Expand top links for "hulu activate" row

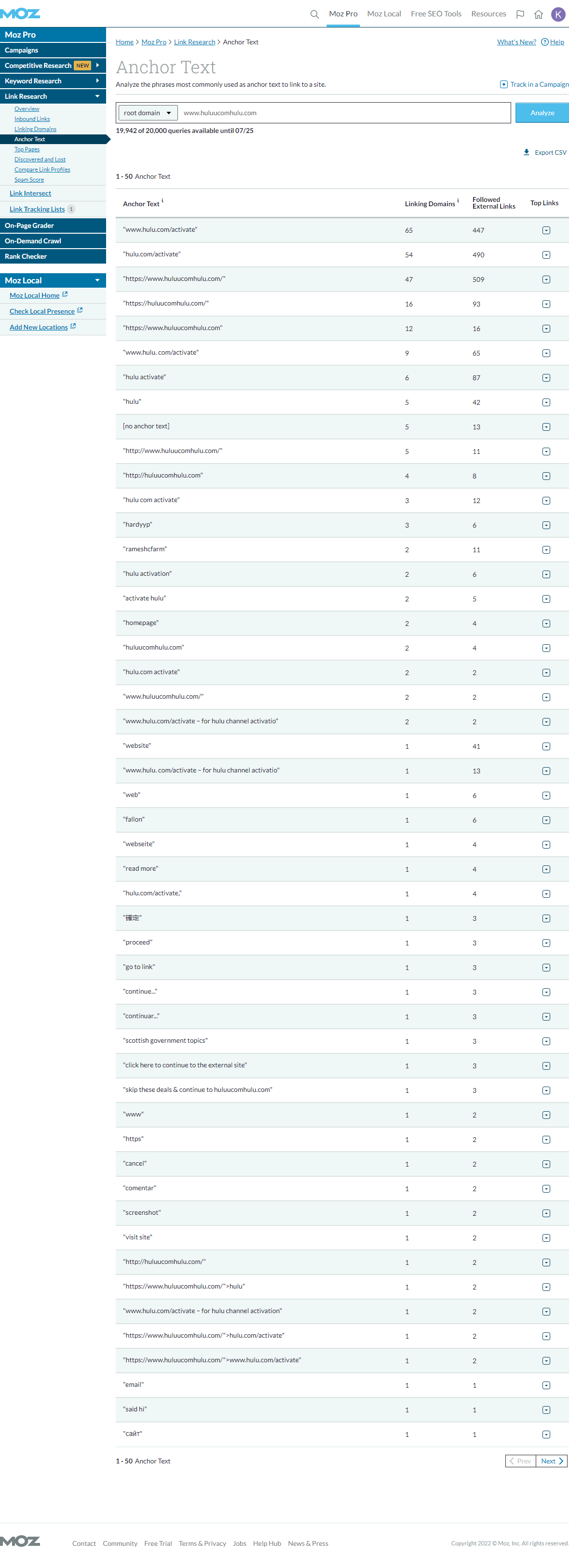point(546,378)
